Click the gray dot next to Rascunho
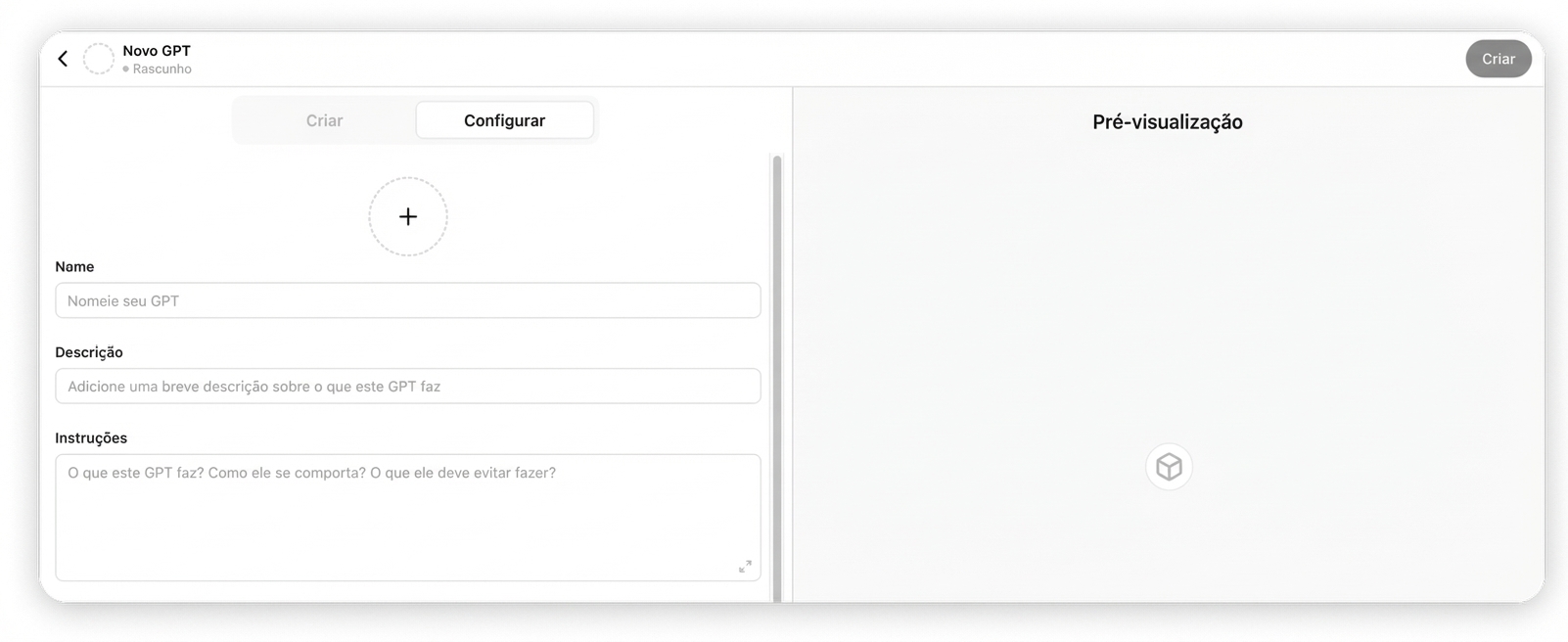1568x642 pixels. click(x=126, y=69)
